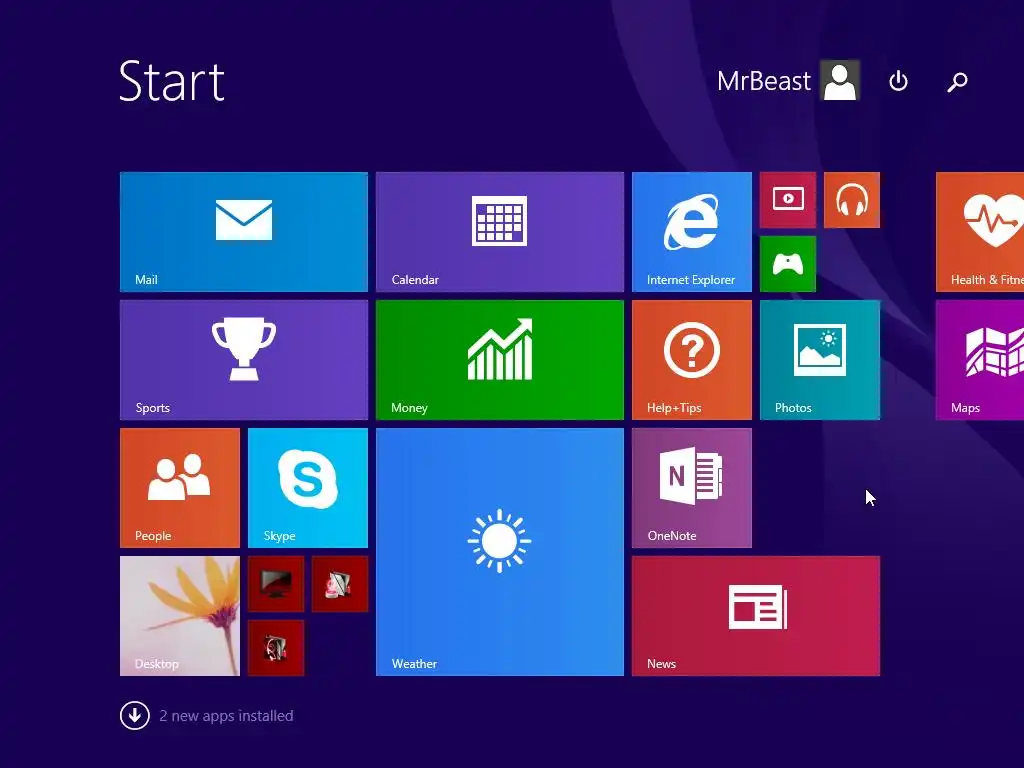This screenshot has height=768, width=1024.
Task: Open the News tile
Action: tap(756, 616)
